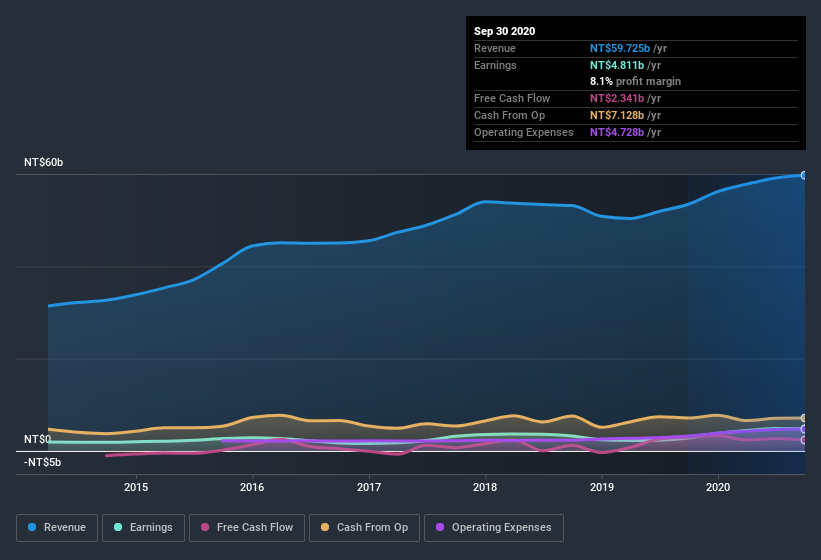Click the NT$60b y-axis label
This screenshot has height=560, width=821.
pyautogui.click(x=43, y=162)
